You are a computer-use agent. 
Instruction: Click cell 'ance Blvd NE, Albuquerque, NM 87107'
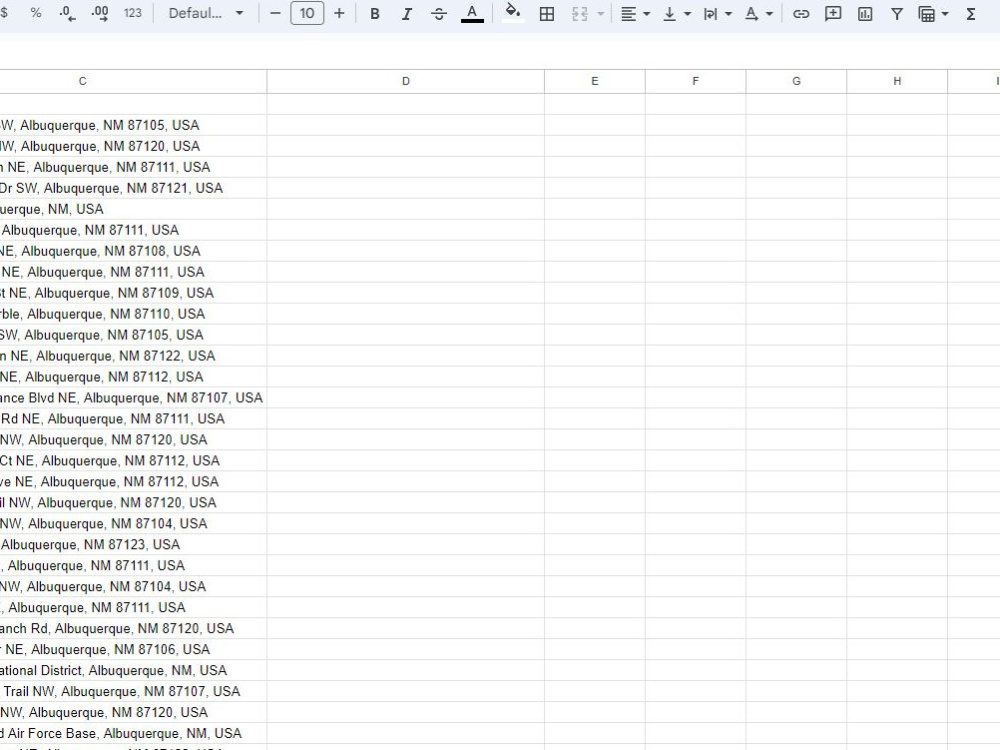[133, 398]
